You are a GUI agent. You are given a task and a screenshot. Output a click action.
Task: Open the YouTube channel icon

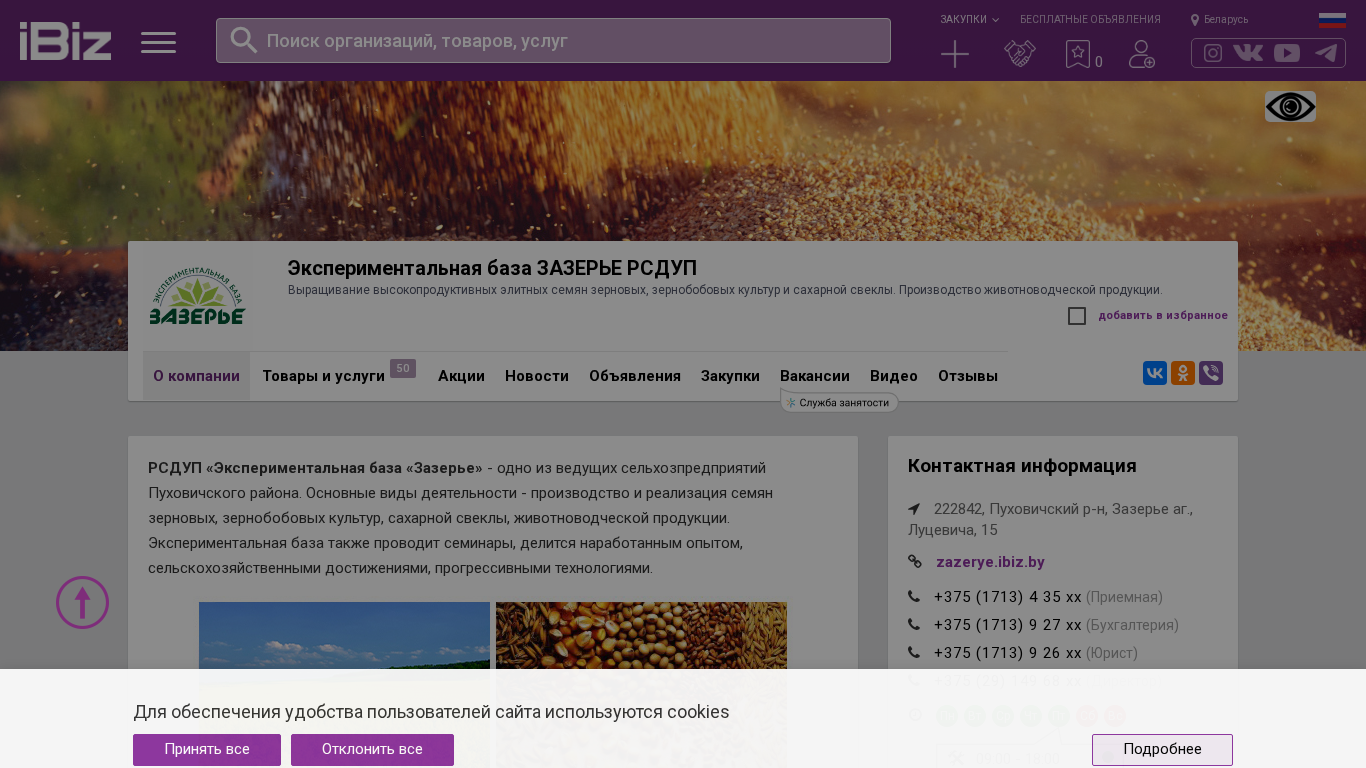(x=1287, y=53)
